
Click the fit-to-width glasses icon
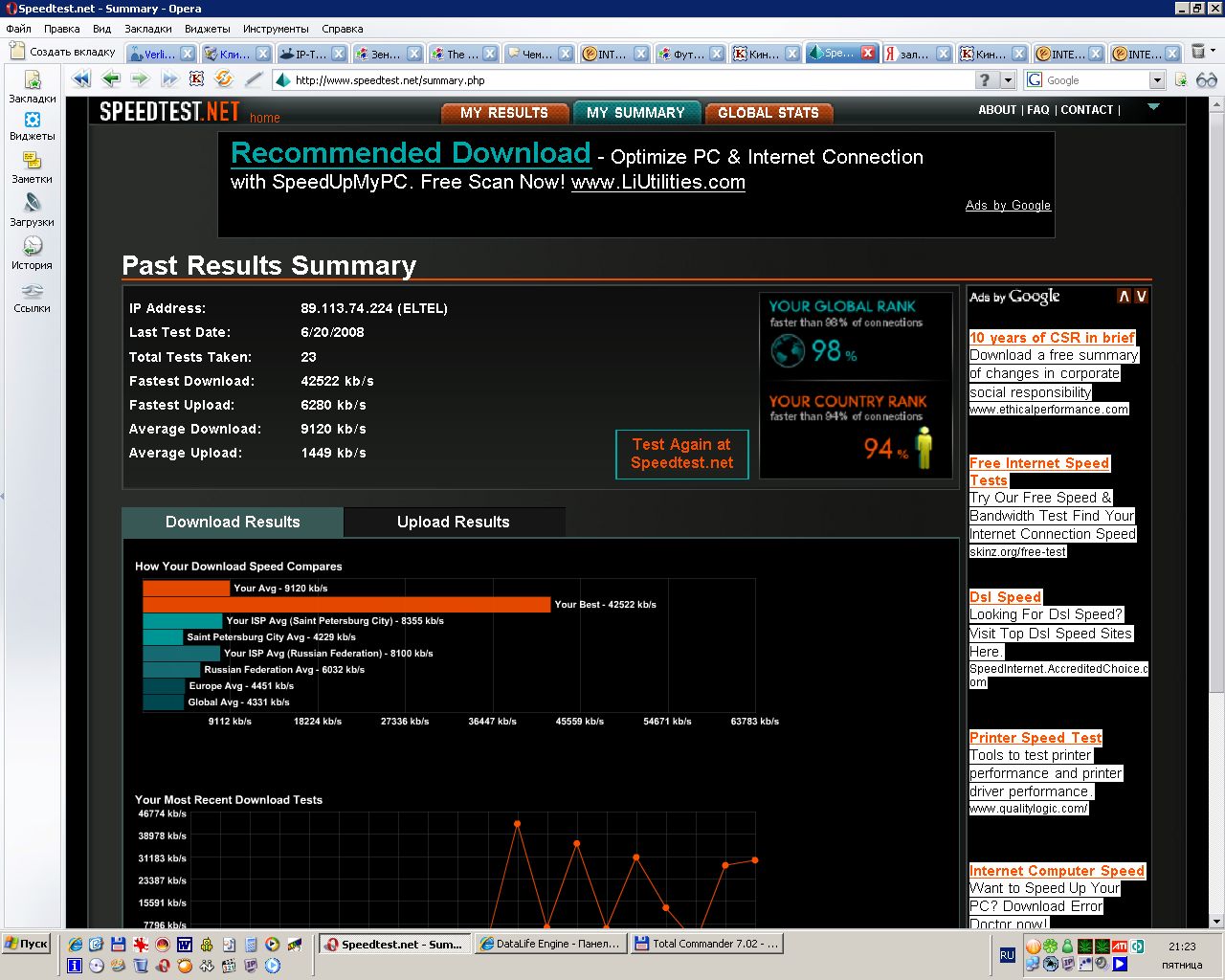pos(1207,79)
